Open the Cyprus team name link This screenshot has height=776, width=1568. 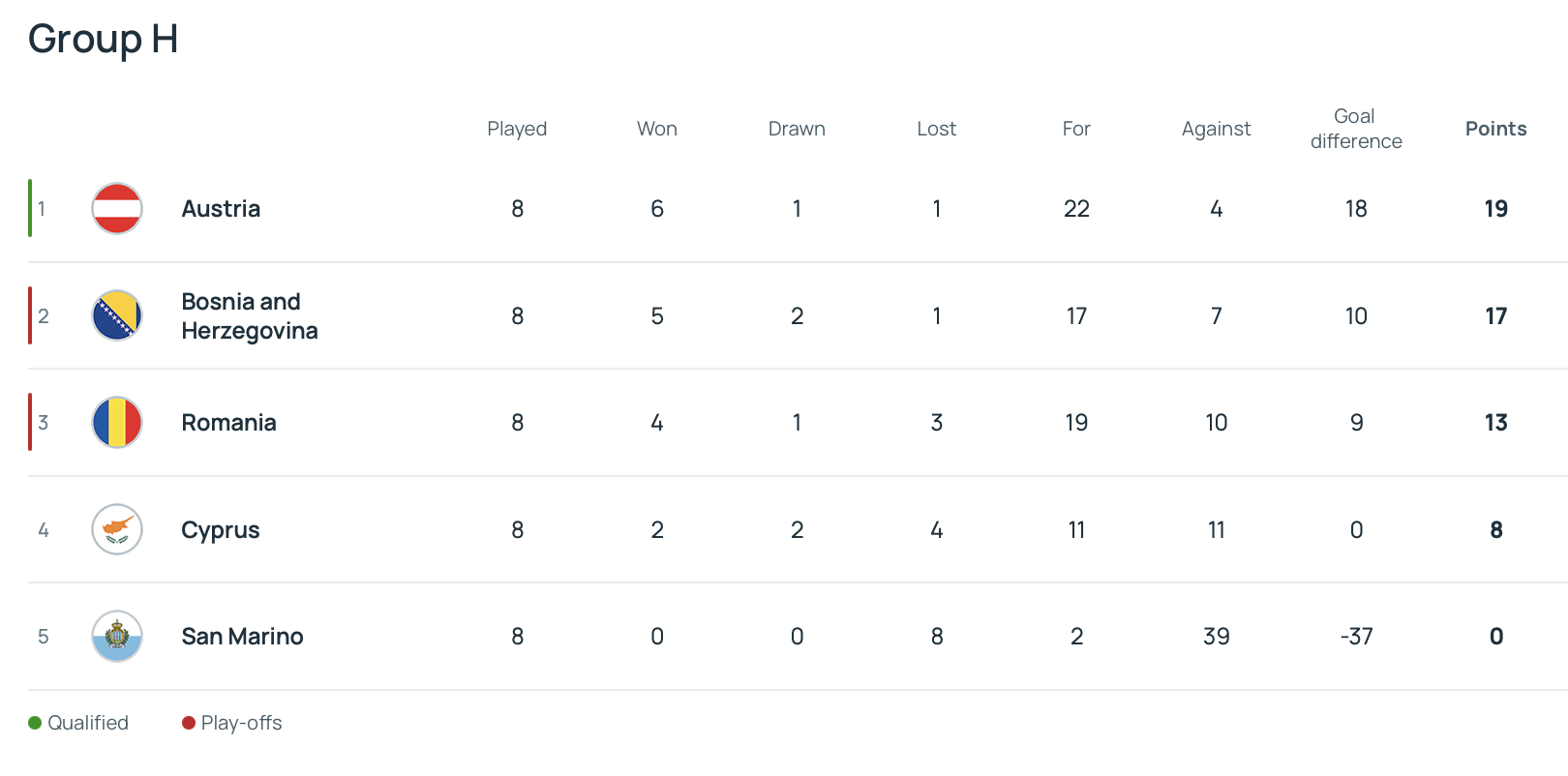pos(221,530)
